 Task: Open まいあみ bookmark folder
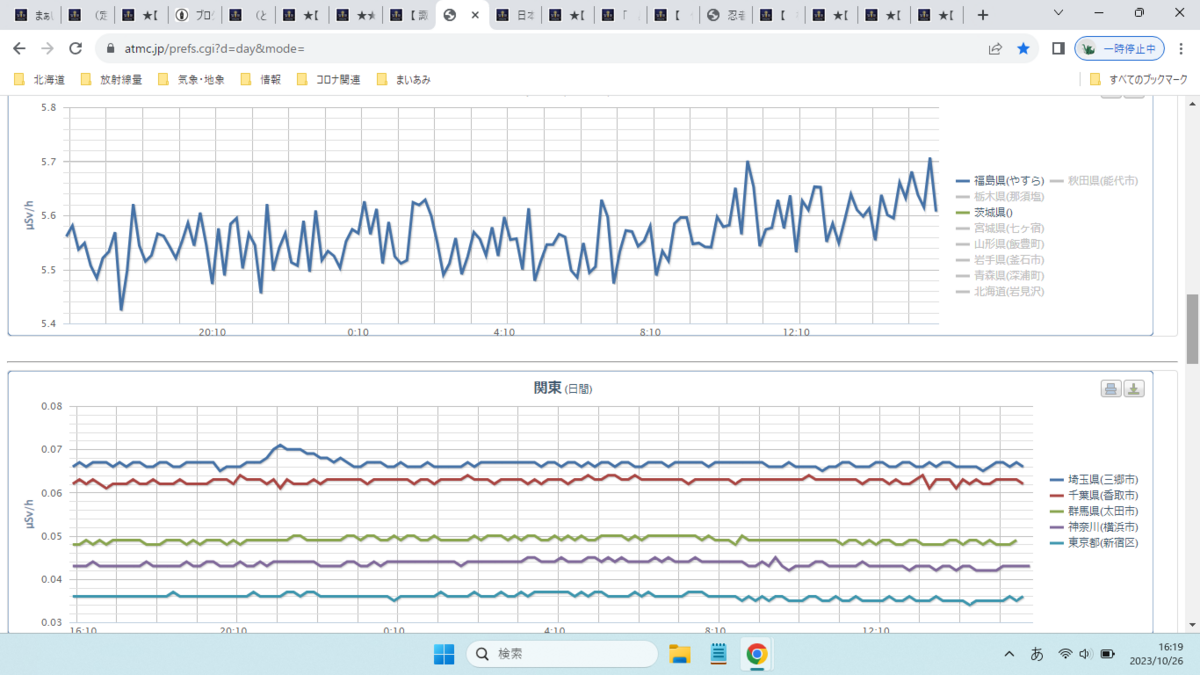coord(404,79)
